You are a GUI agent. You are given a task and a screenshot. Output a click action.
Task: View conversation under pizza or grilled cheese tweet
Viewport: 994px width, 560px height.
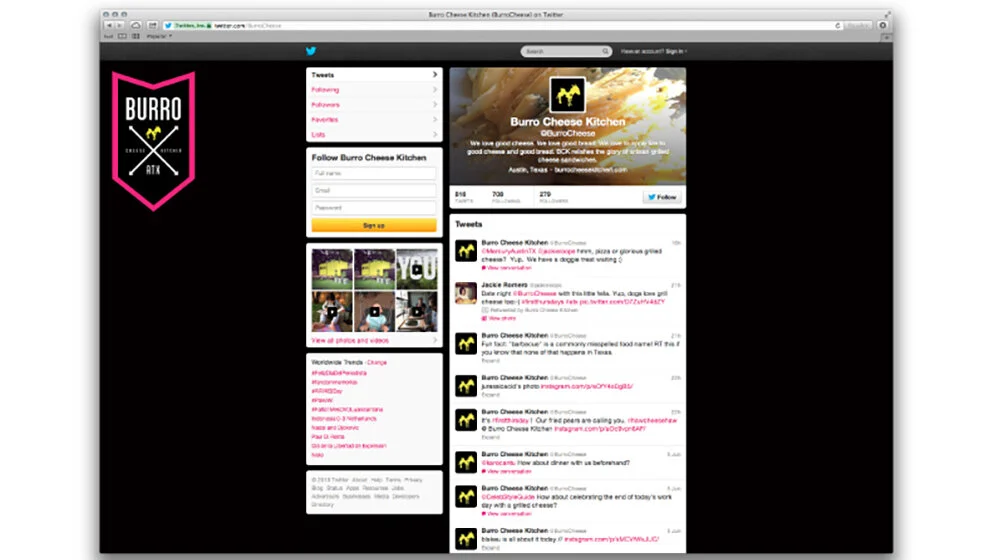pos(507,268)
